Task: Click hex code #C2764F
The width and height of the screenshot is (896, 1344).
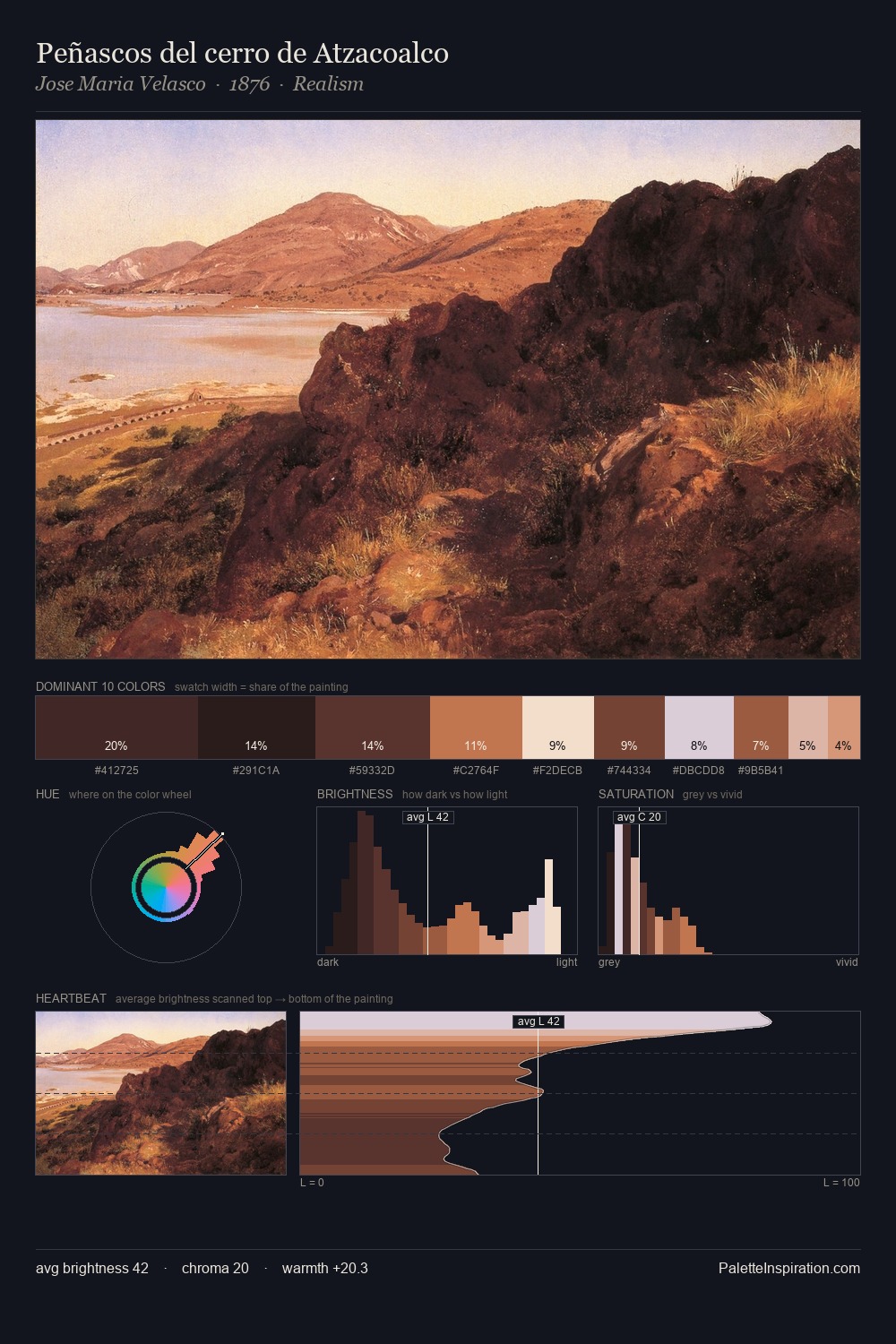Action: (x=476, y=771)
